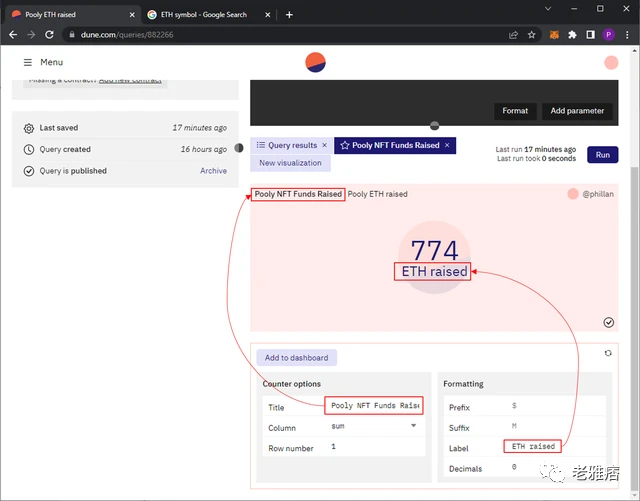Click Add parameter button
The height and width of the screenshot is (501, 640).
click(x=577, y=111)
